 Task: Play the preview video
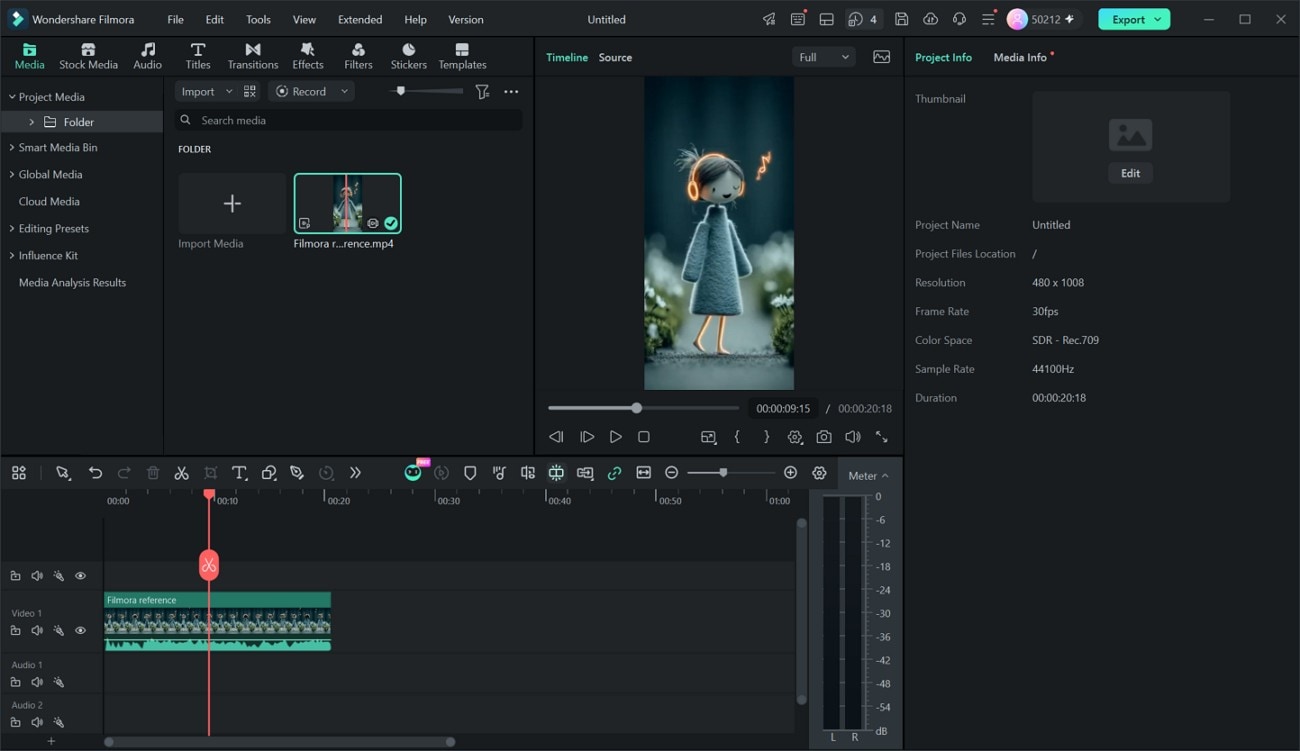pyautogui.click(x=615, y=437)
